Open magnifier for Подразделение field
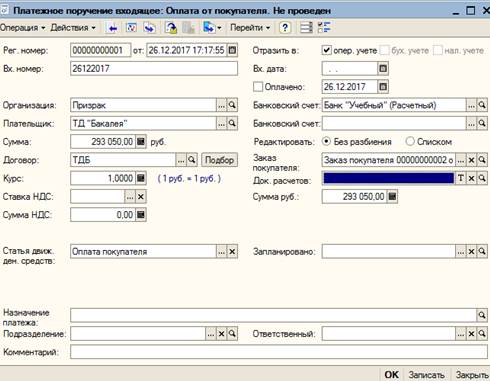Screen dimensions: 490x381 (232, 334)
